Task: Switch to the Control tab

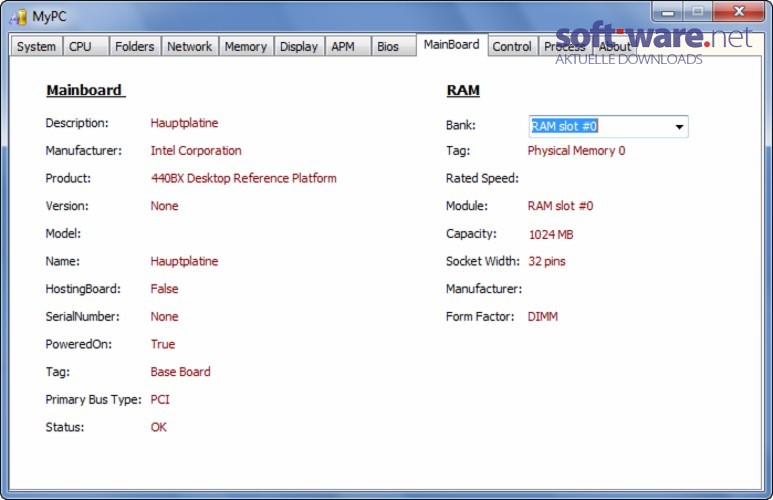Action: [x=512, y=46]
